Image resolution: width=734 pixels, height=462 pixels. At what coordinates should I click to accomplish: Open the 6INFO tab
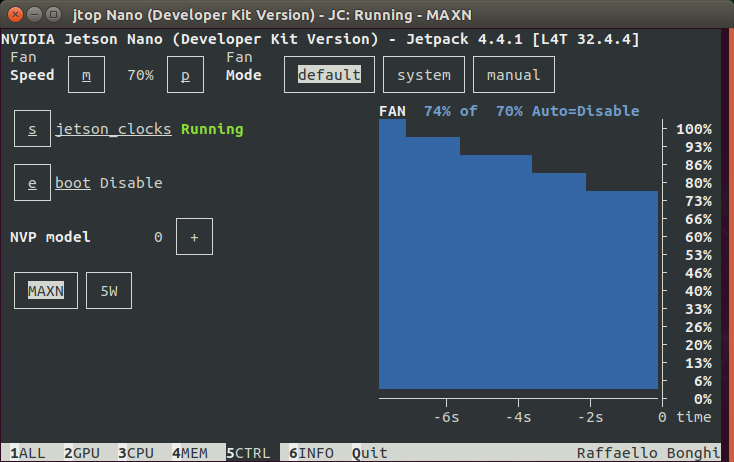pyautogui.click(x=311, y=453)
